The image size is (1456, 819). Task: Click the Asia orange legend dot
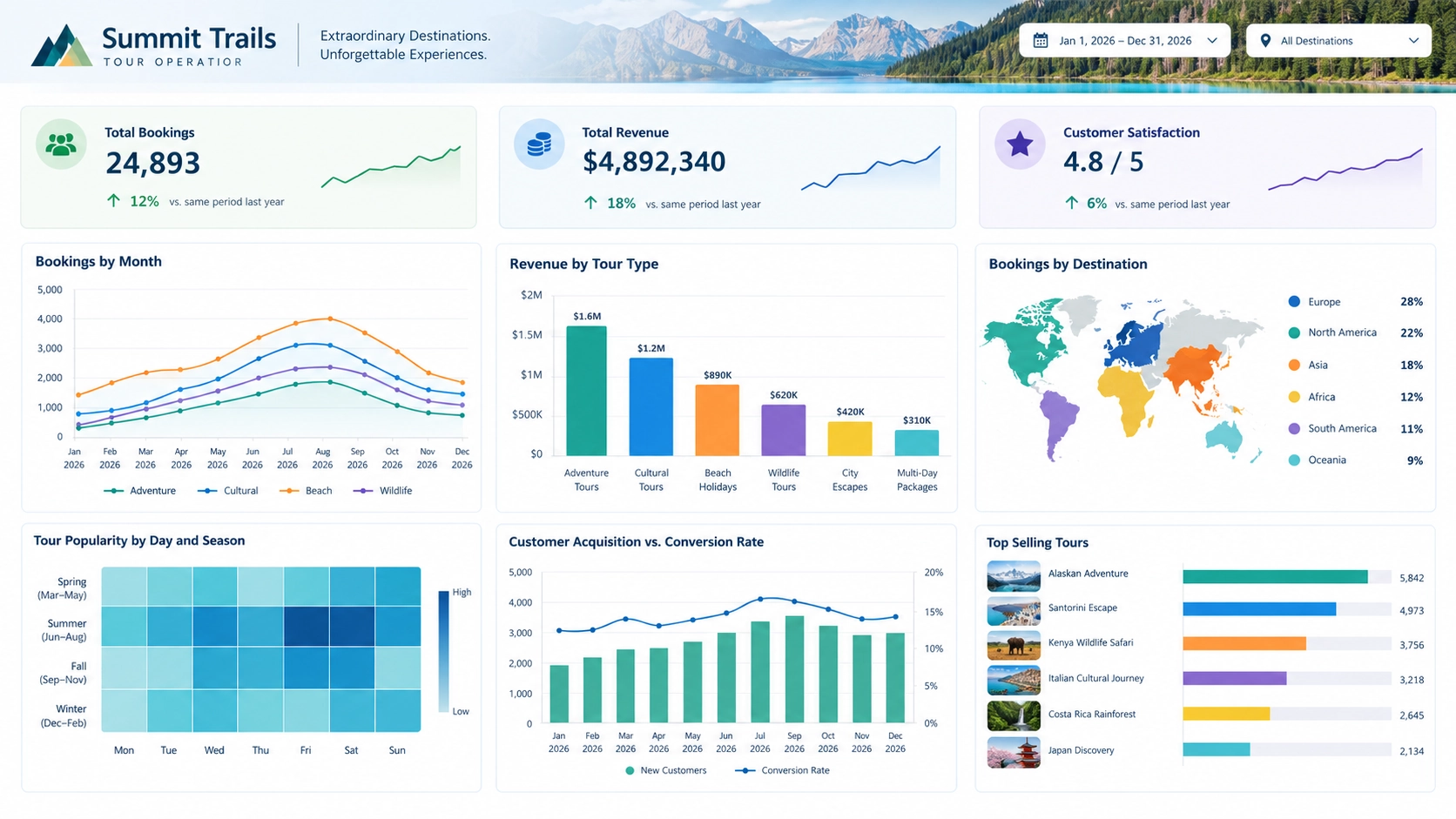[1294, 365]
